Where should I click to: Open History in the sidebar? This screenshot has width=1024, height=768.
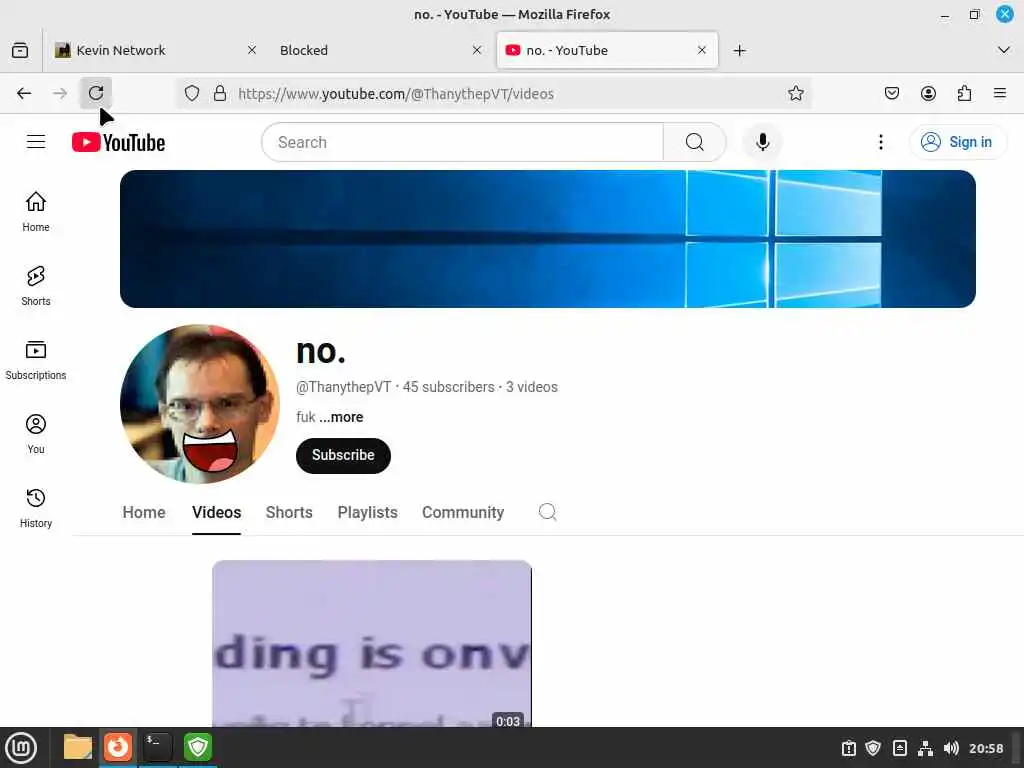(x=36, y=508)
